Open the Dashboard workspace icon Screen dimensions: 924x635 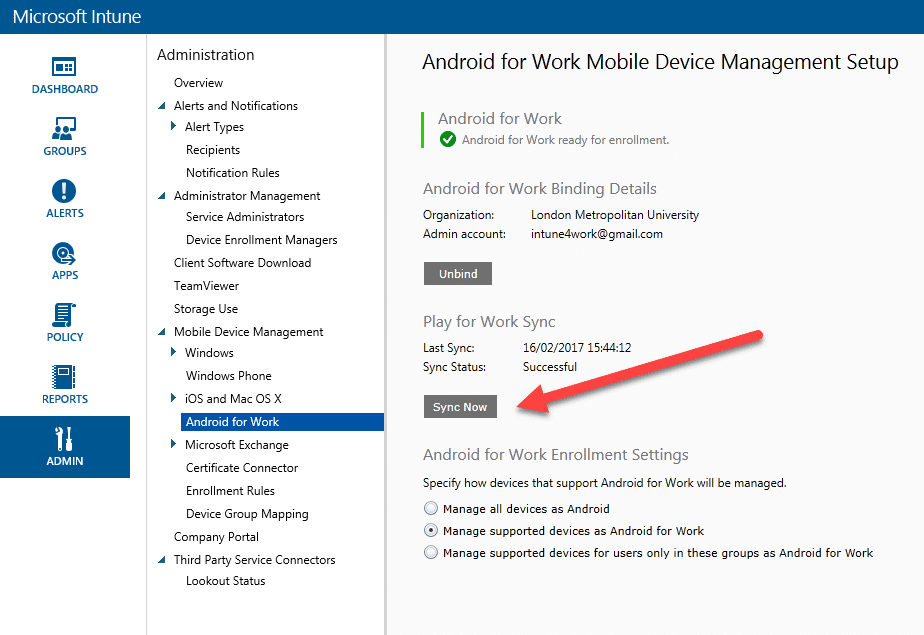tap(64, 67)
